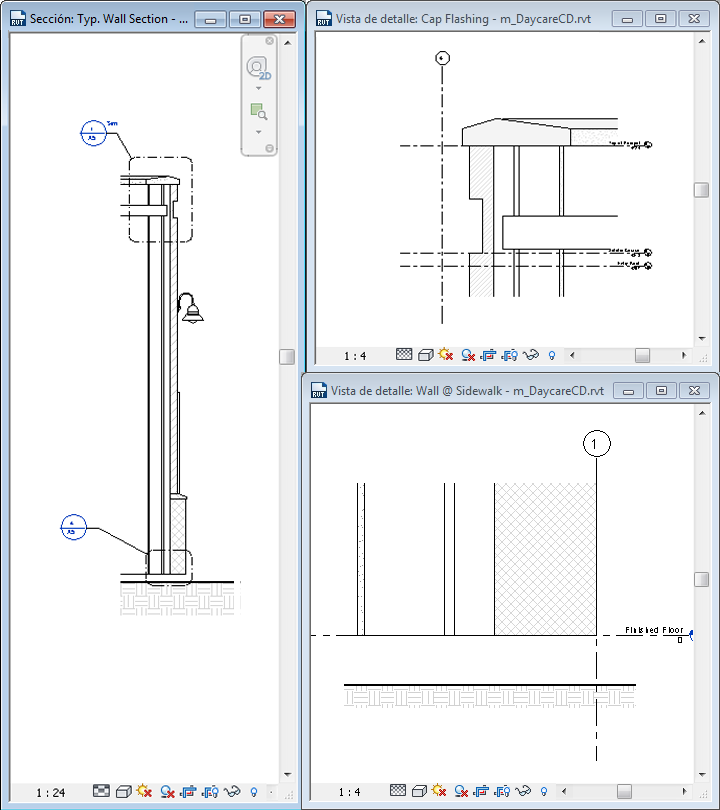Viewport: 720px width, 810px height.
Task: Click the vertical scrollbar thumb in the Wall @ Sidewalk window
Action: [x=701, y=579]
